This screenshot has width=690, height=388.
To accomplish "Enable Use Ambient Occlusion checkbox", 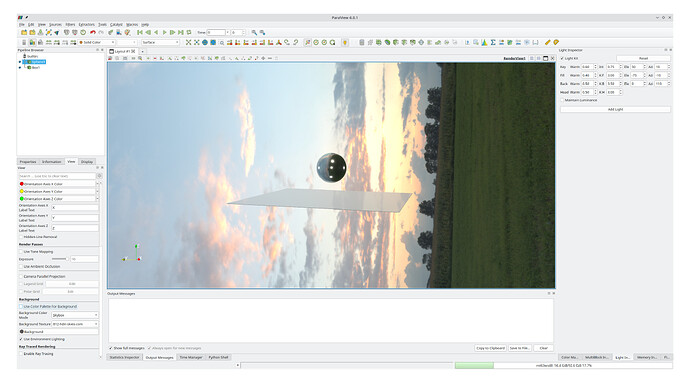I will (x=21, y=267).
